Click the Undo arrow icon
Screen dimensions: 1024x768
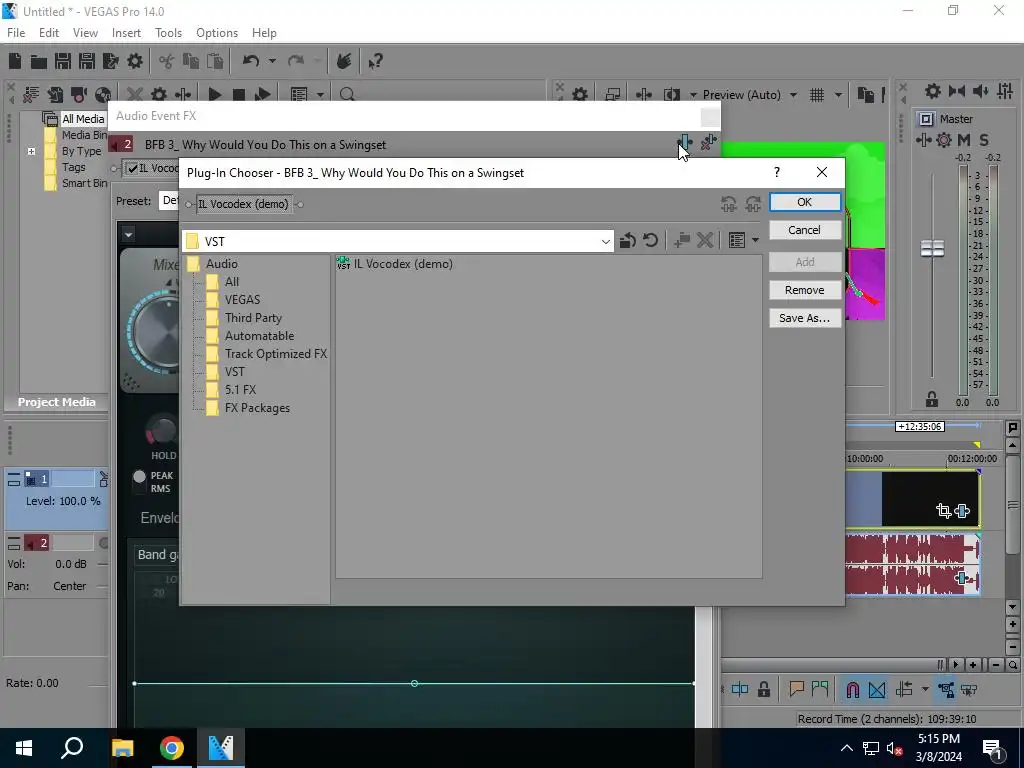tap(251, 61)
